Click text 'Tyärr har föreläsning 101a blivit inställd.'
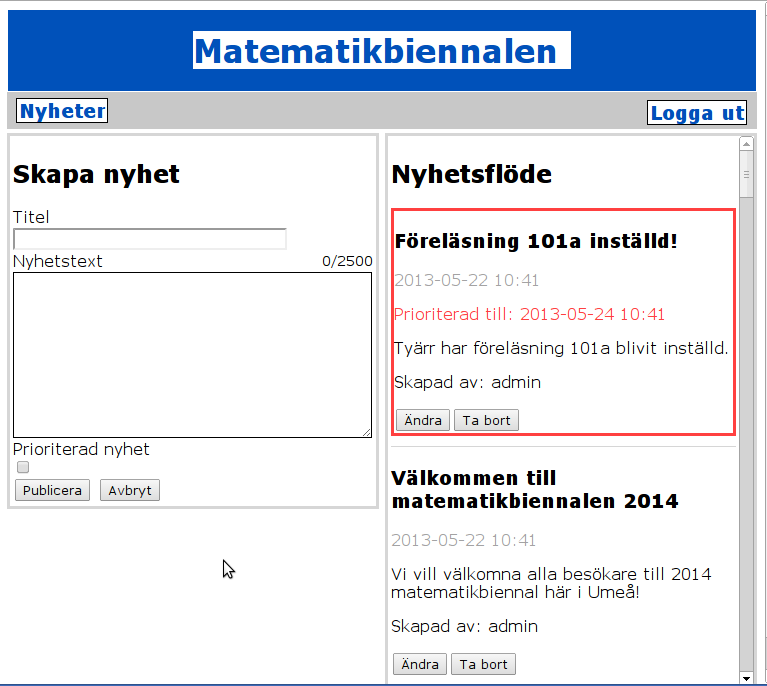 pyautogui.click(x=561, y=348)
